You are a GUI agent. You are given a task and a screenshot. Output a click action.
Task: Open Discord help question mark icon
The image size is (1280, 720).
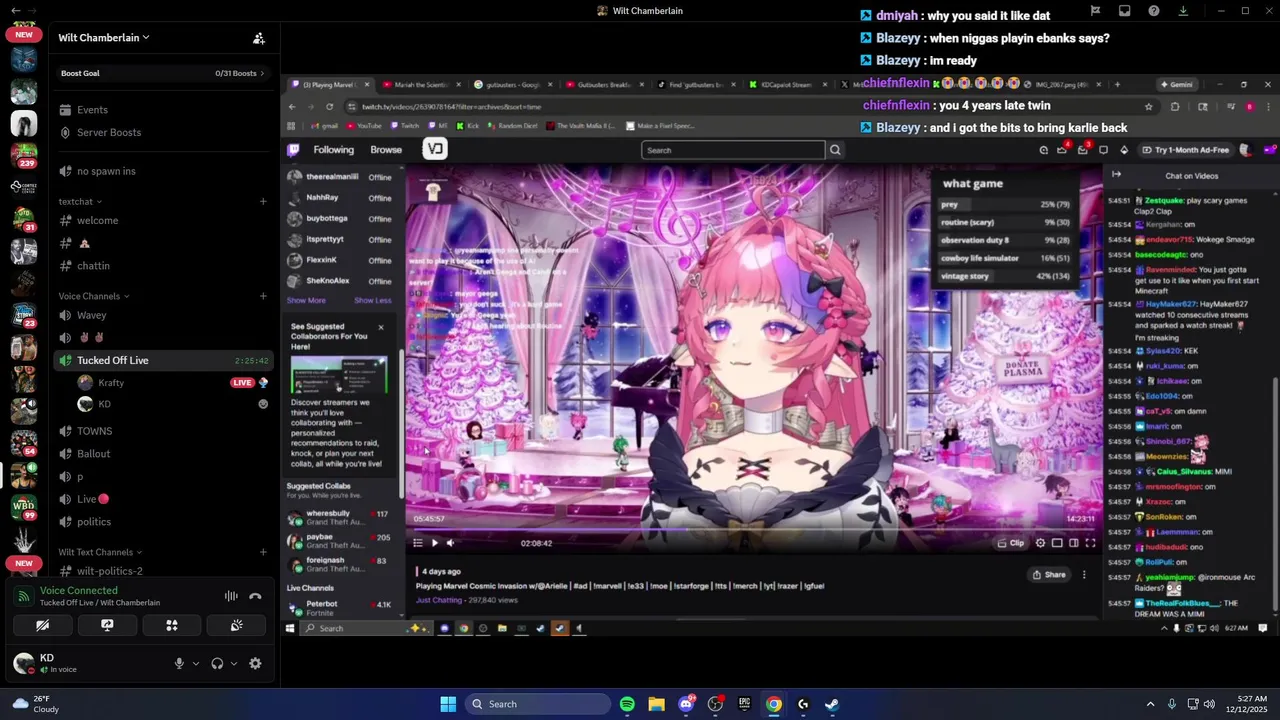pyautogui.click(x=1154, y=11)
